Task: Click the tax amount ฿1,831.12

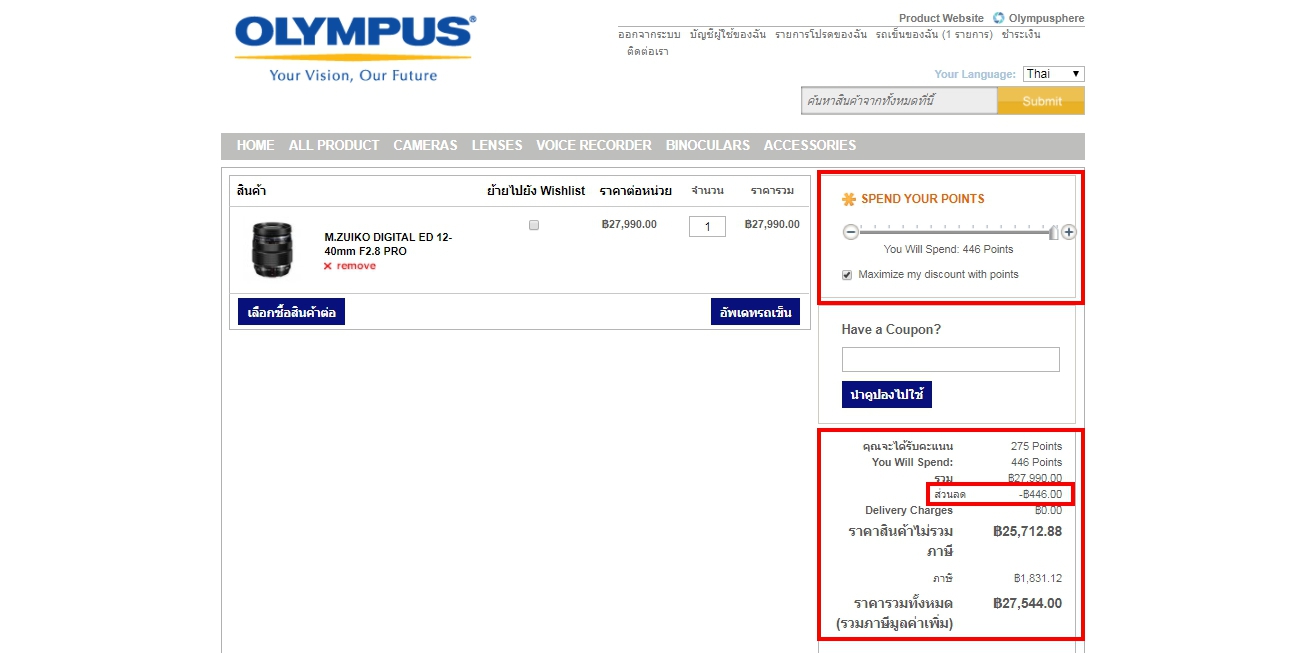Action: pos(1038,578)
